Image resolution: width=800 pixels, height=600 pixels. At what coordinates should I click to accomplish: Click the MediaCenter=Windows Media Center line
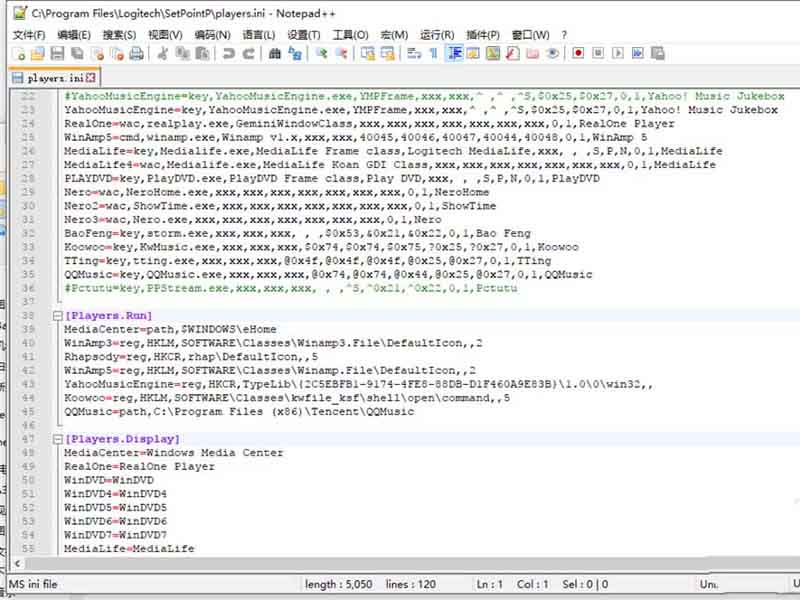173,453
